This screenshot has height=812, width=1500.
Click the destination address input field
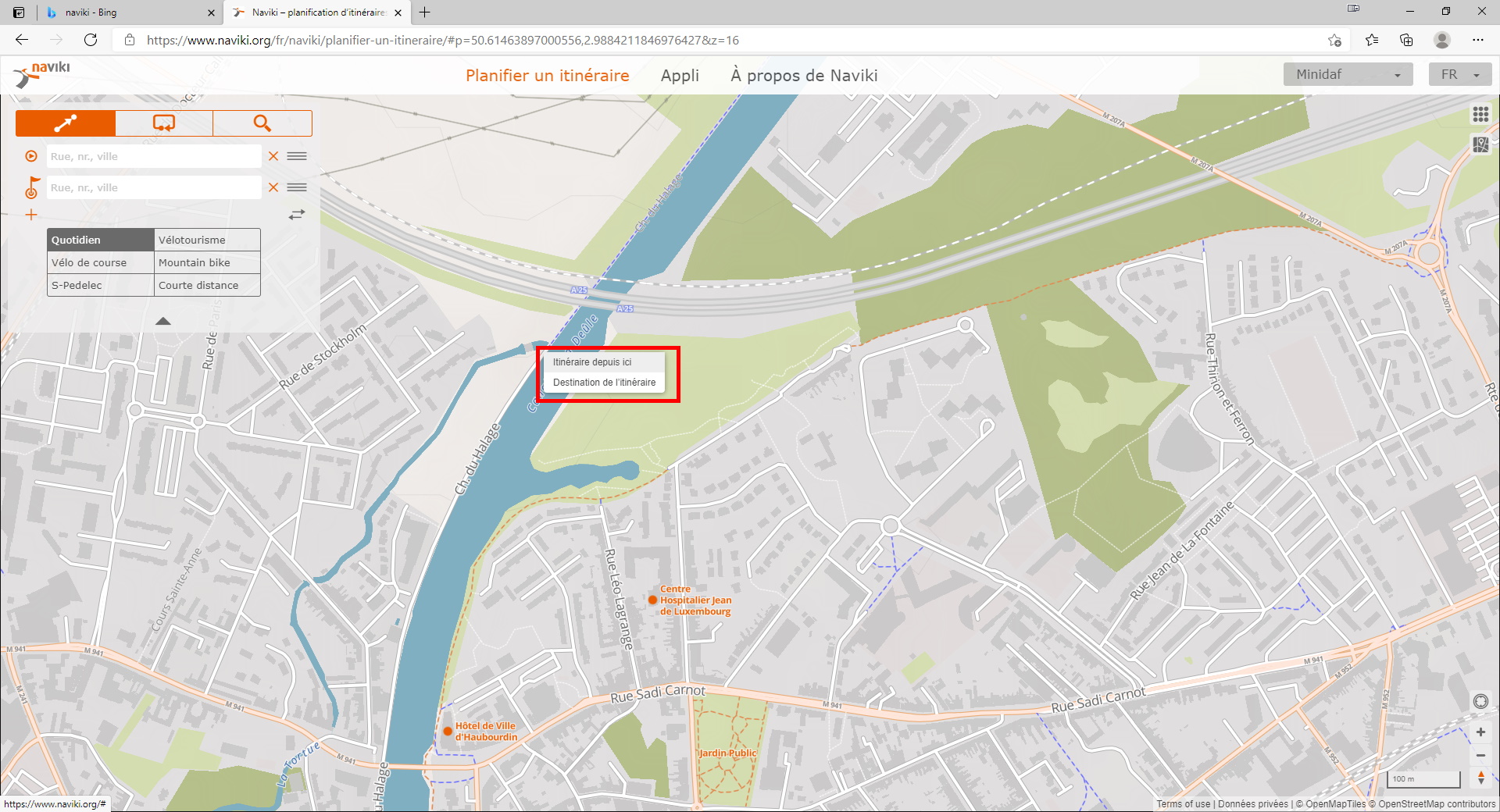(x=154, y=187)
